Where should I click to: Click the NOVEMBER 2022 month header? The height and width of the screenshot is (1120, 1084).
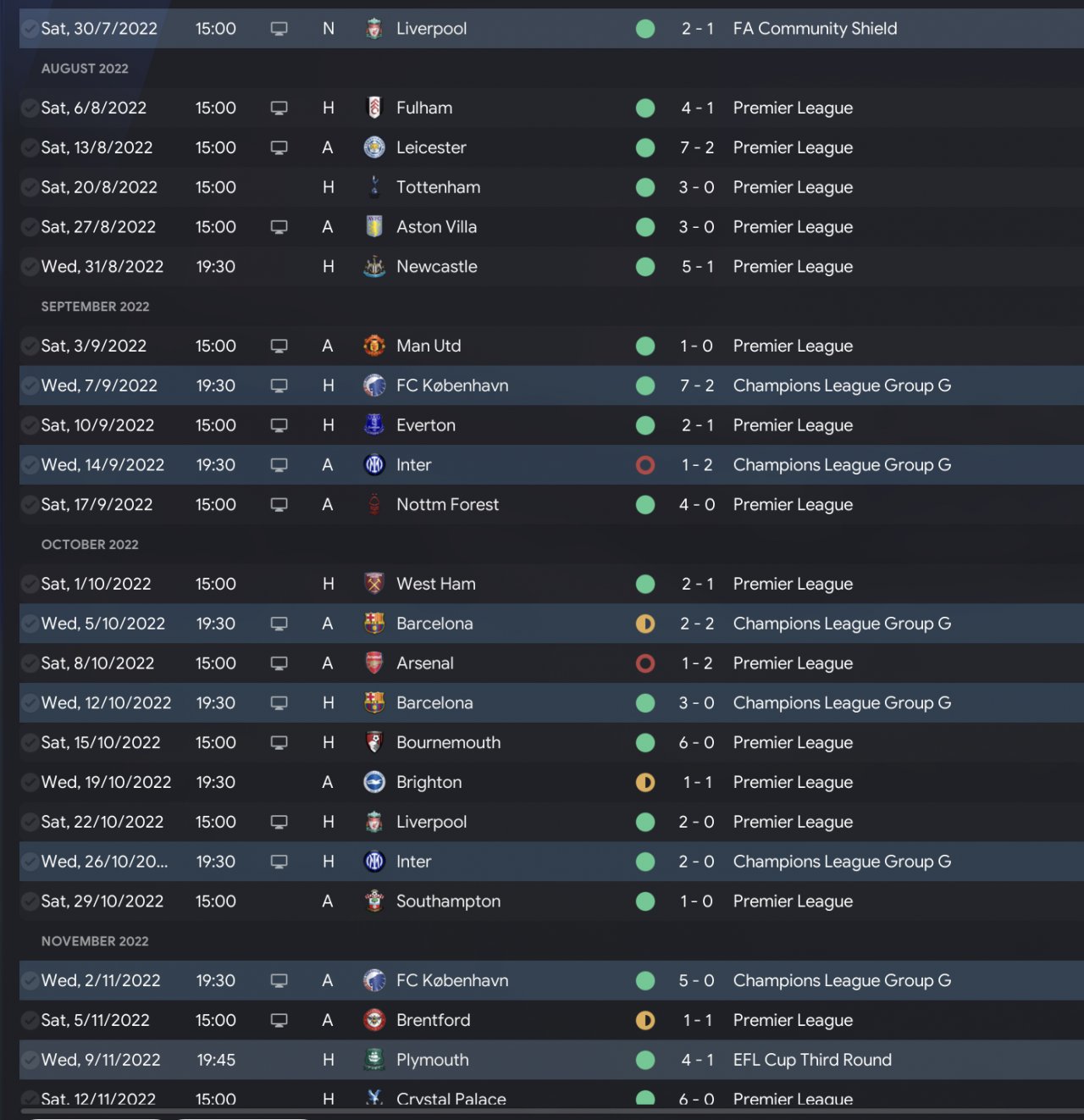click(95, 941)
